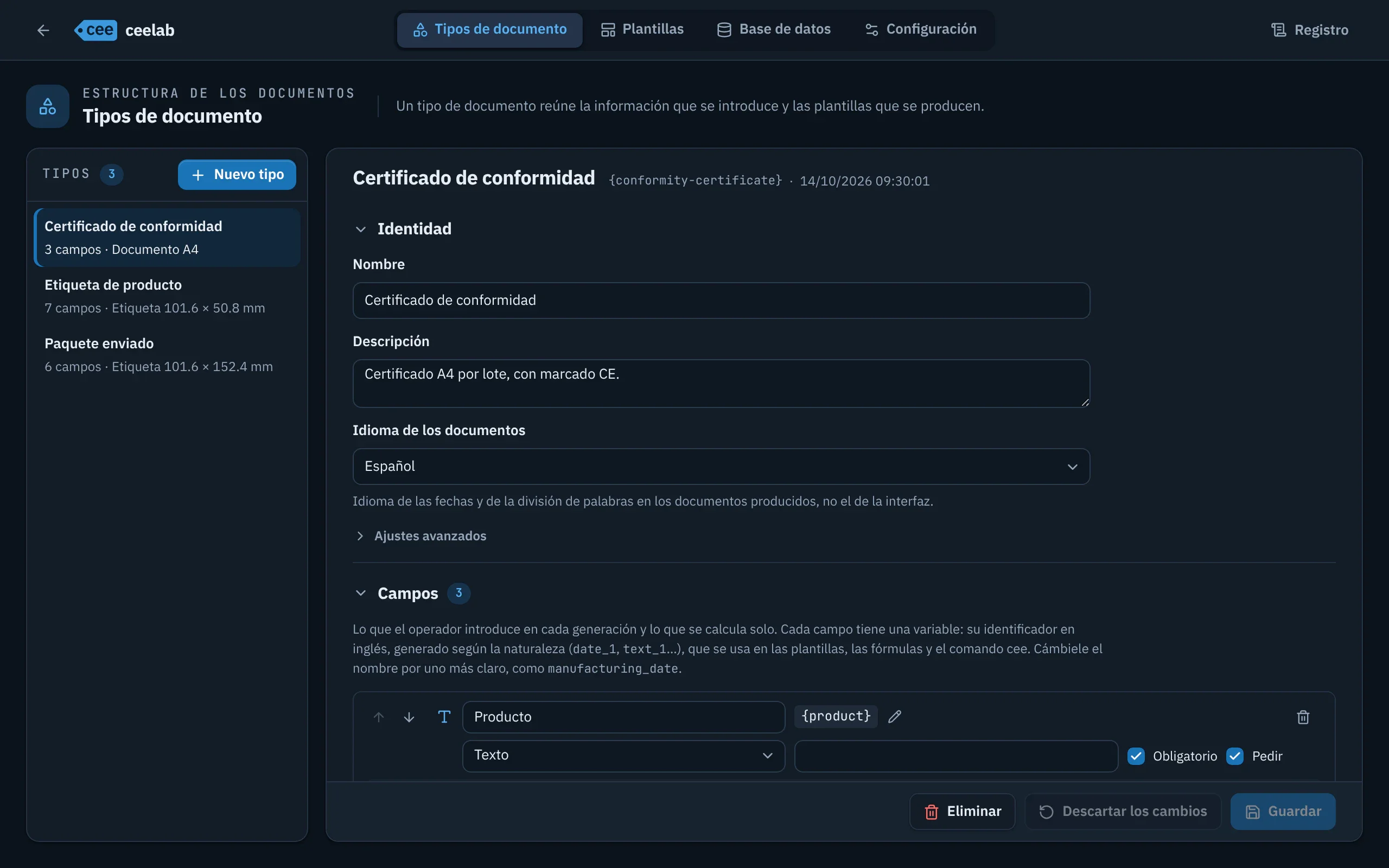Toggle the Obligatorio checkbox

(x=1136, y=756)
